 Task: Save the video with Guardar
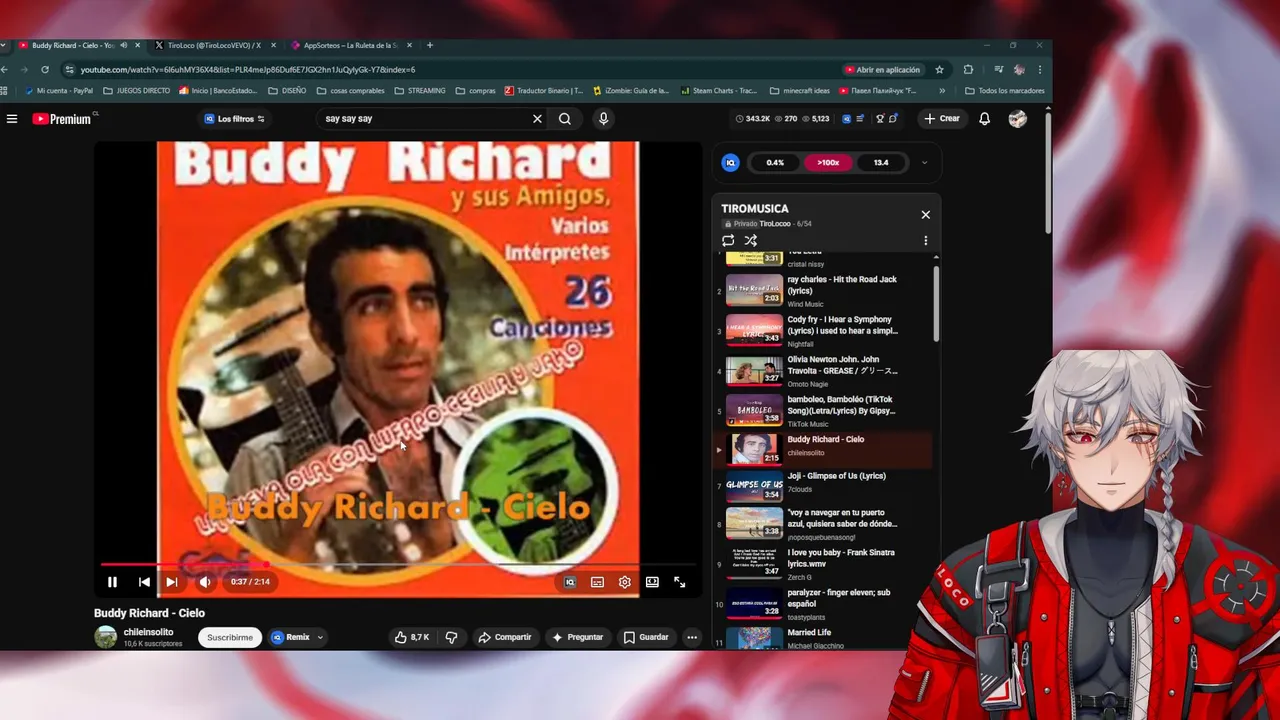click(646, 637)
